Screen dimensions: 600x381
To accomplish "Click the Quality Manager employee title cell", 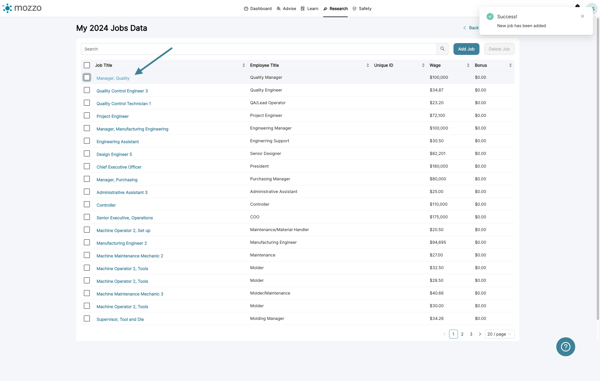I will [266, 77].
